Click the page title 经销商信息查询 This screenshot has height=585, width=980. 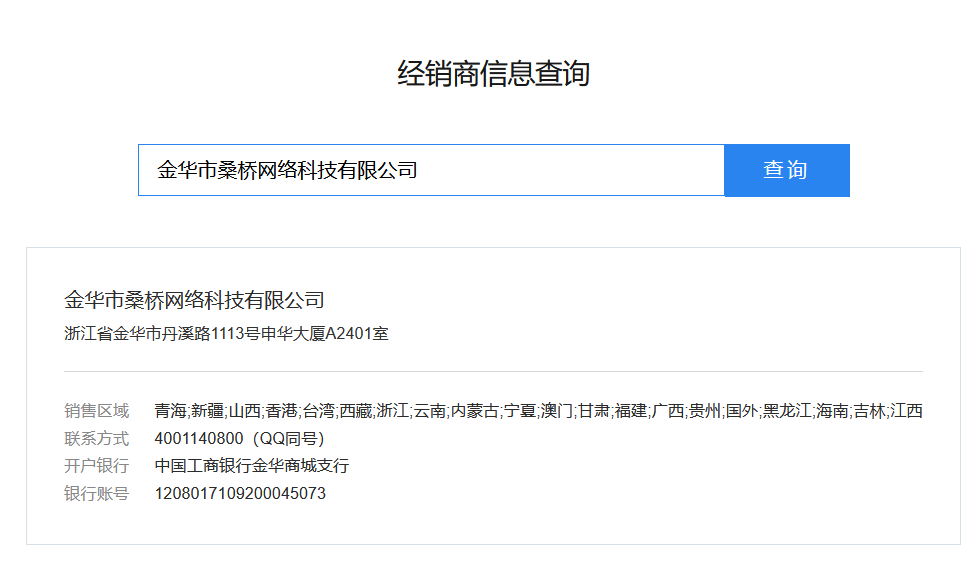click(494, 73)
